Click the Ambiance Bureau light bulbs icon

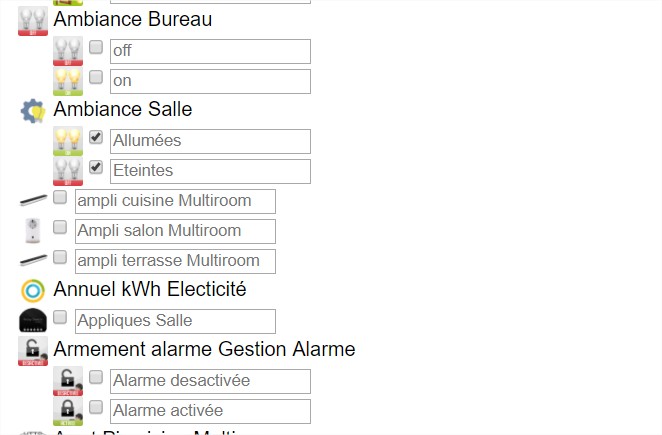[33, 20]
